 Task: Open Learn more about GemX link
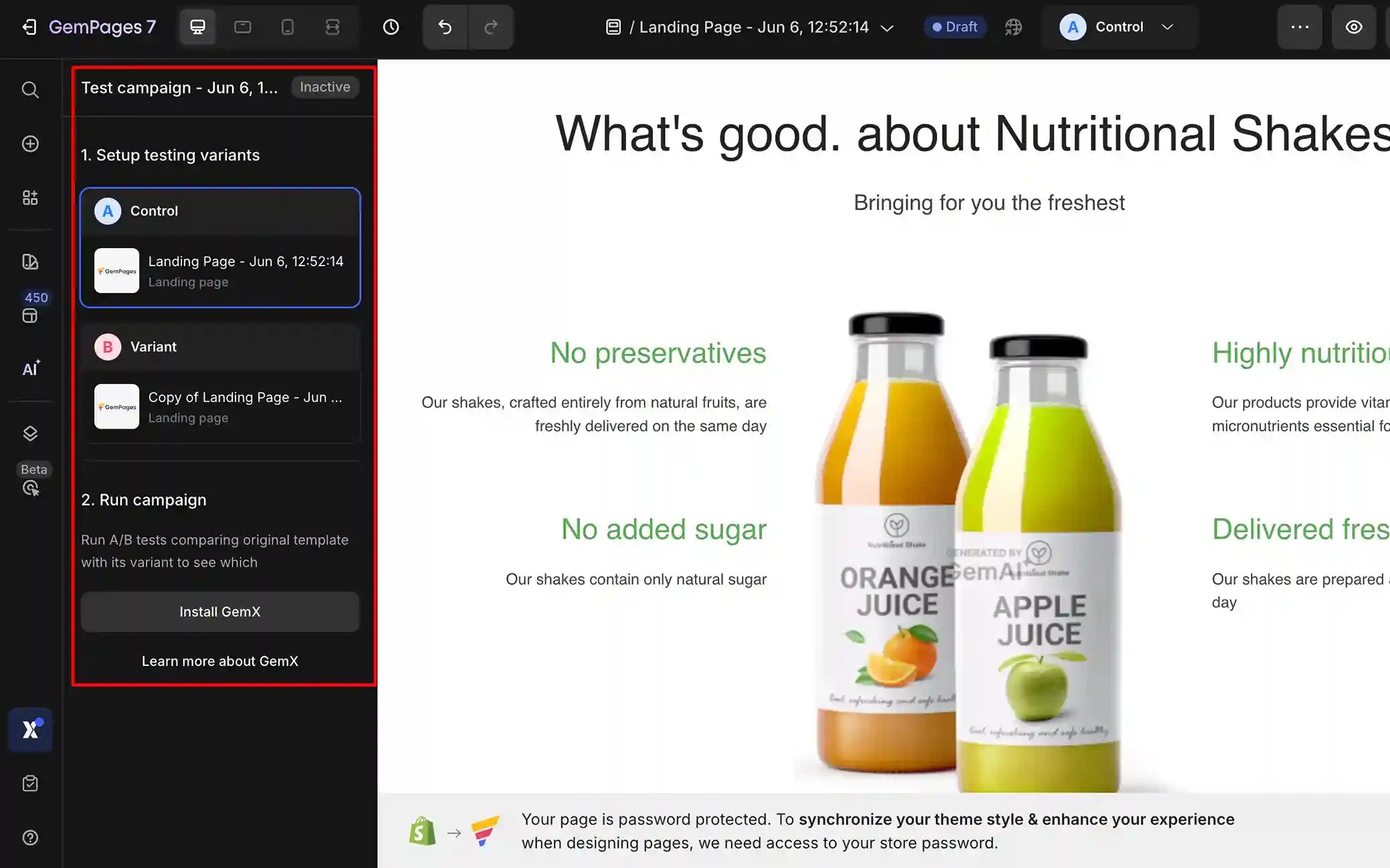[220, 661]
